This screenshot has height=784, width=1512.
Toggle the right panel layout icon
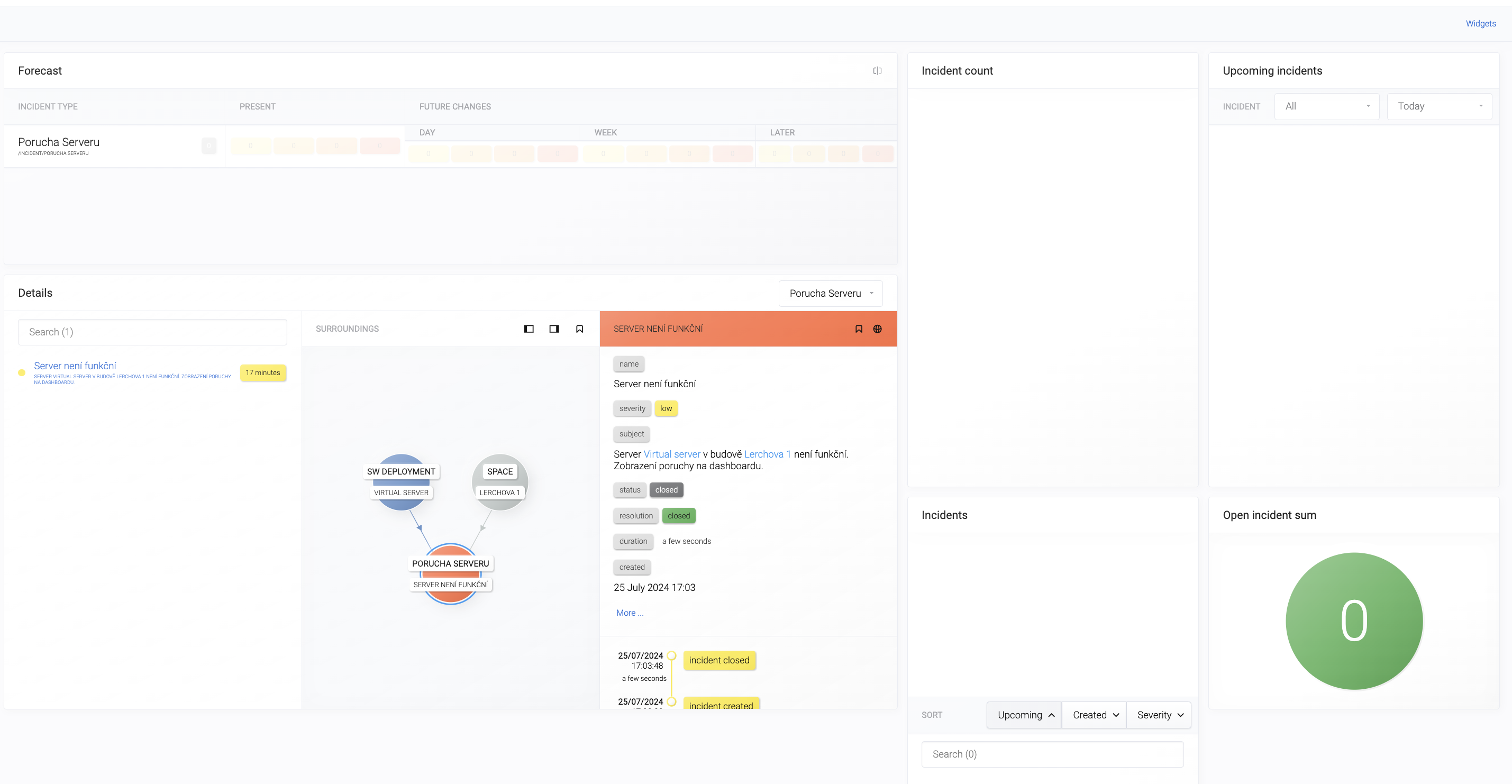click(553, 329)
